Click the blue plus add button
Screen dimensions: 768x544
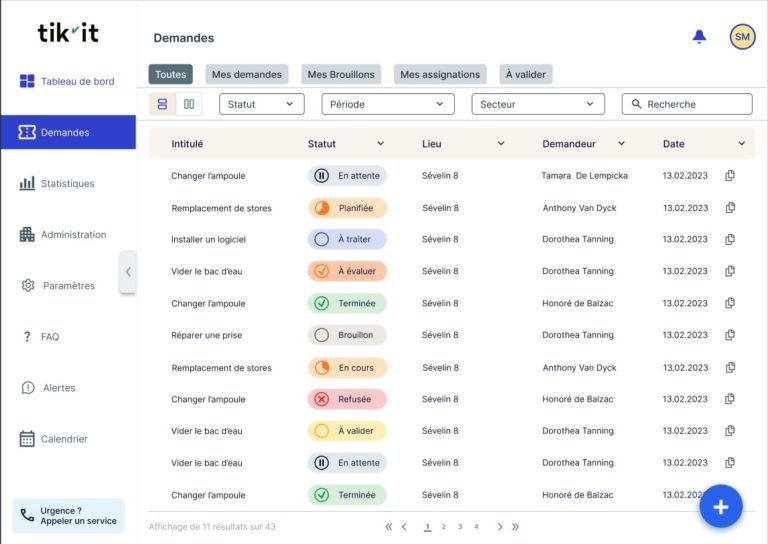point(720,507)
